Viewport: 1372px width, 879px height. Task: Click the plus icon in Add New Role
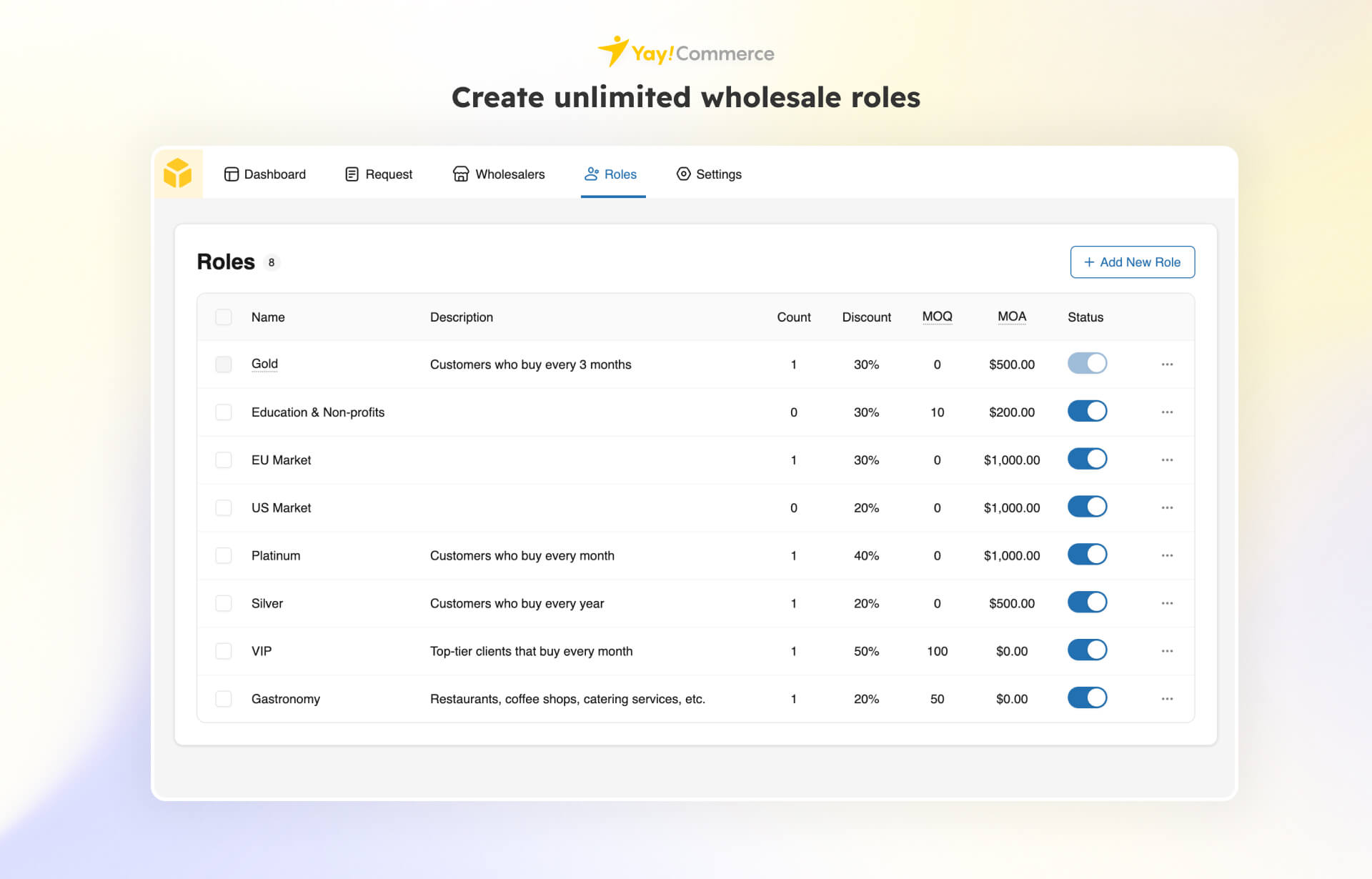[1089, 262]
